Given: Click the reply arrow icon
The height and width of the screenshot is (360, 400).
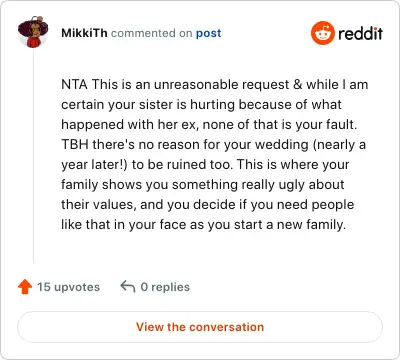Looking at the screenshot, I should pyautogui.click(x=128, y=287).
